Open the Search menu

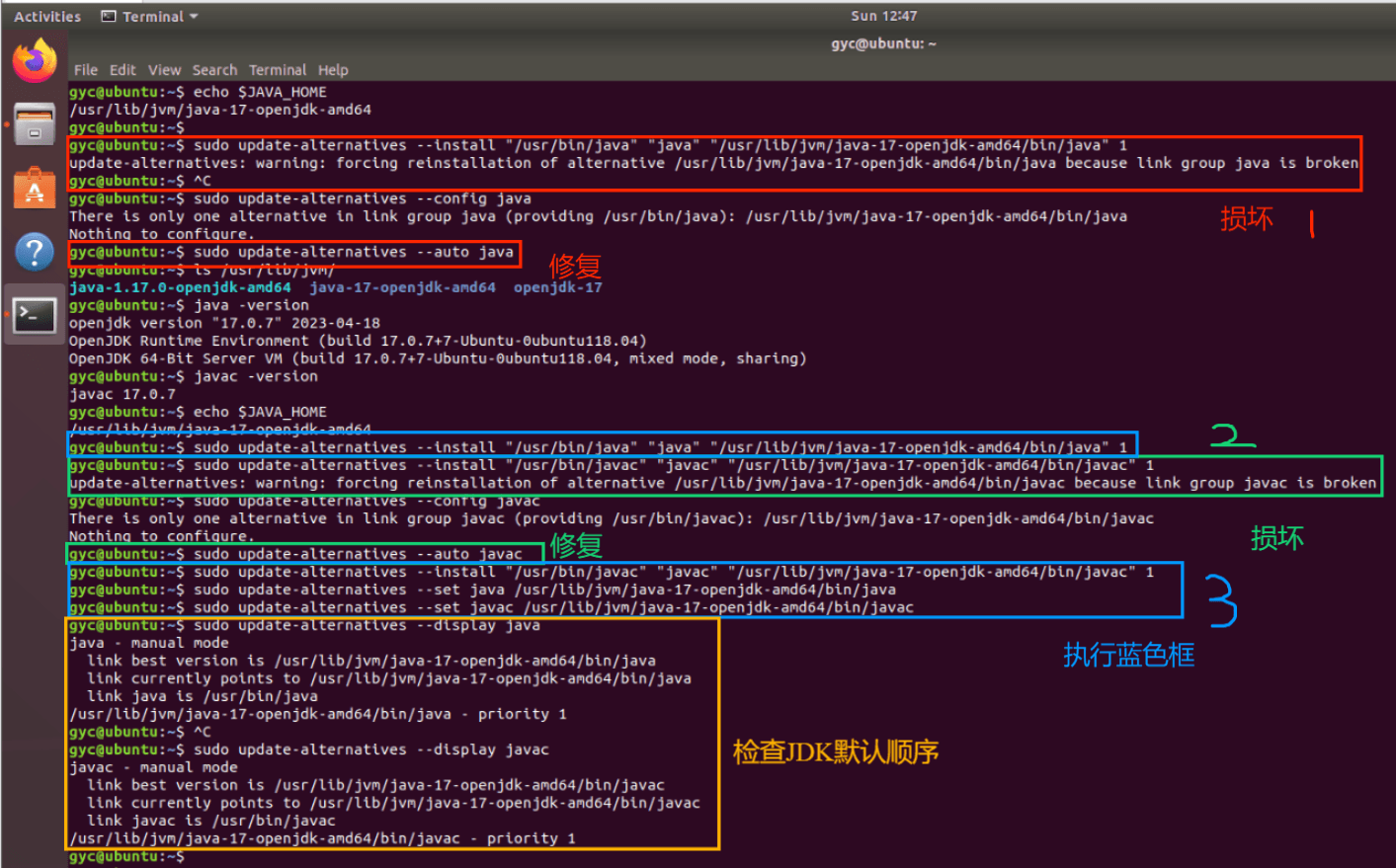pyautogui.click(x=213, y=69)
